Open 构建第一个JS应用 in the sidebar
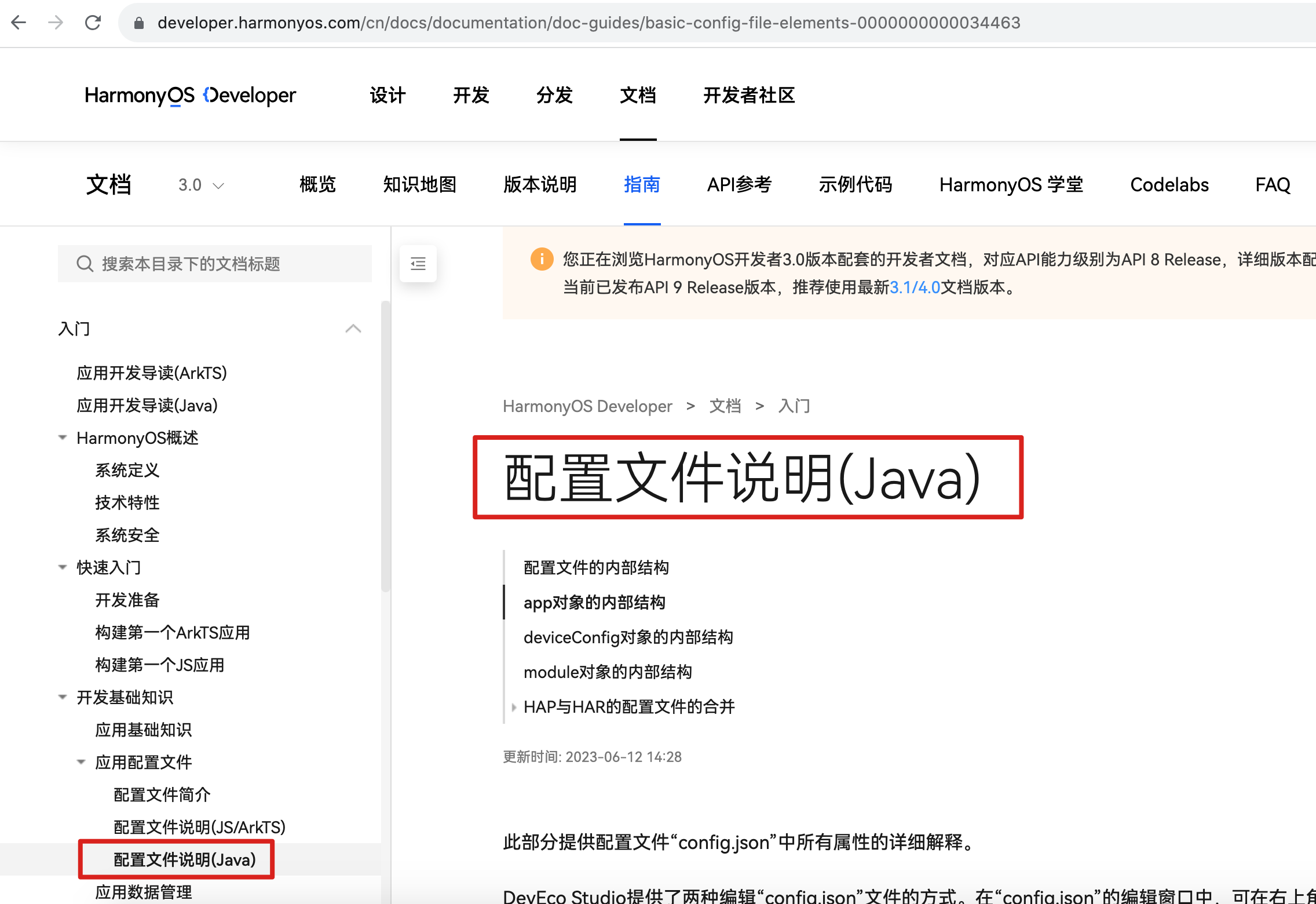 [x=160, y=665]
